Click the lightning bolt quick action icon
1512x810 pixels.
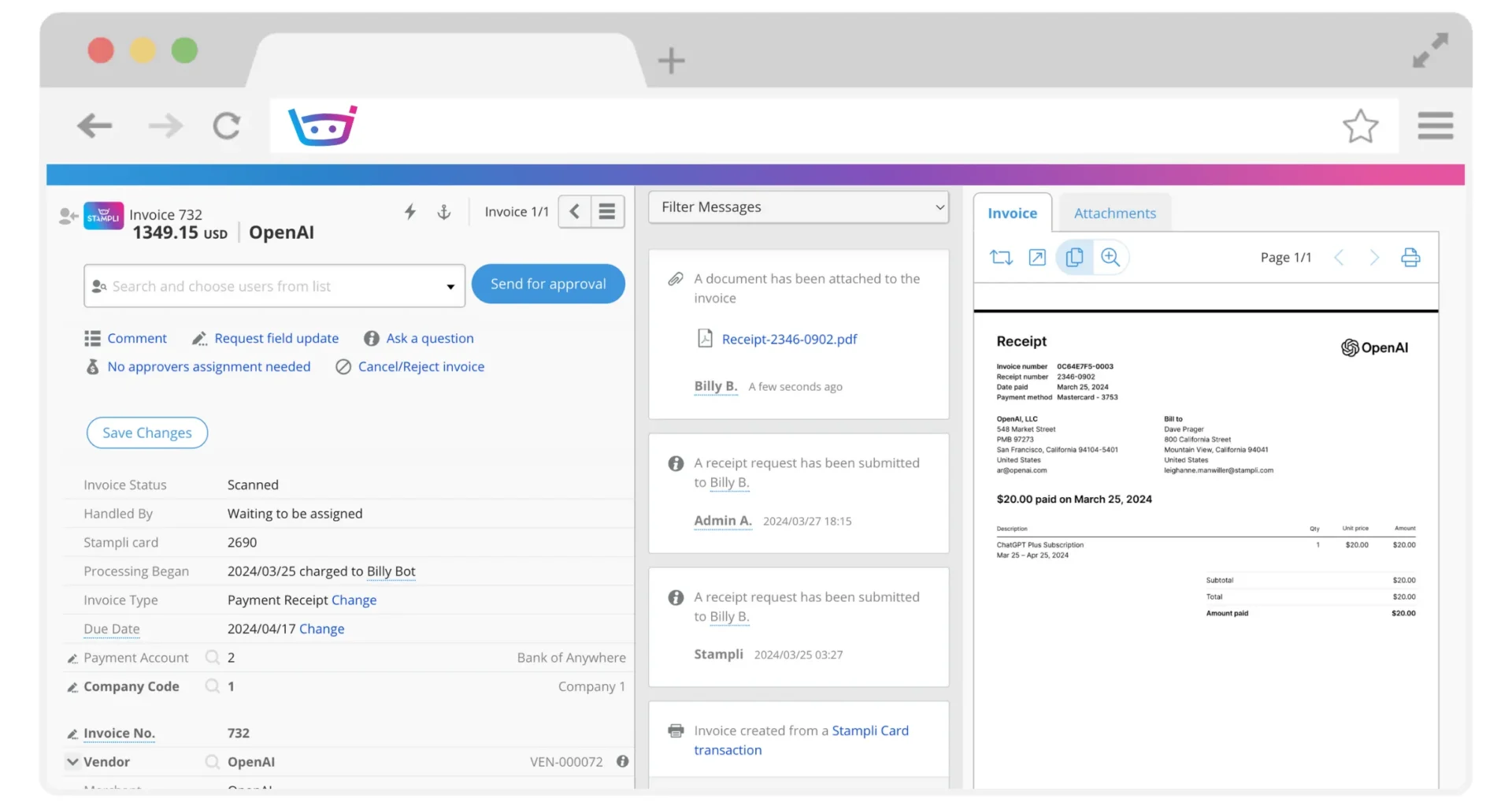tap(410, 211)
